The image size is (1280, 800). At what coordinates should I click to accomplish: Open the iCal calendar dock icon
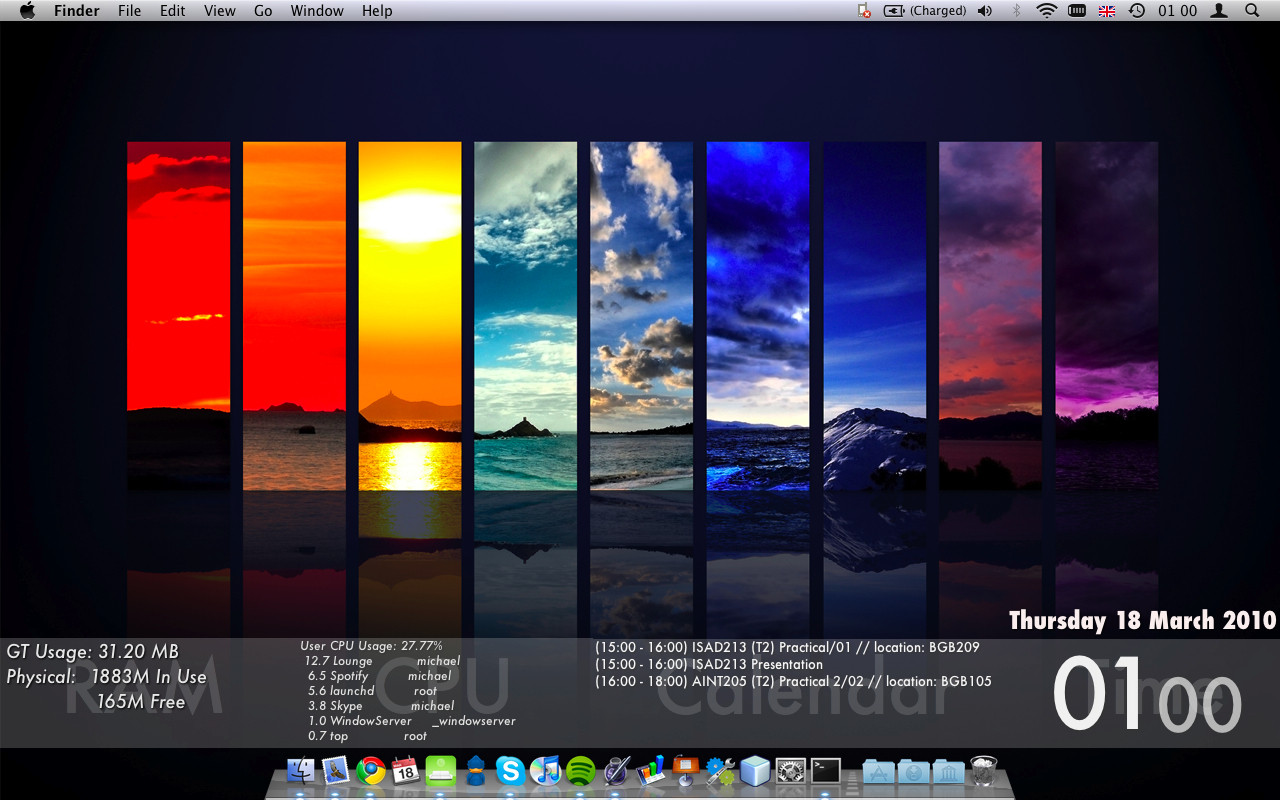[x=405, y=771]
